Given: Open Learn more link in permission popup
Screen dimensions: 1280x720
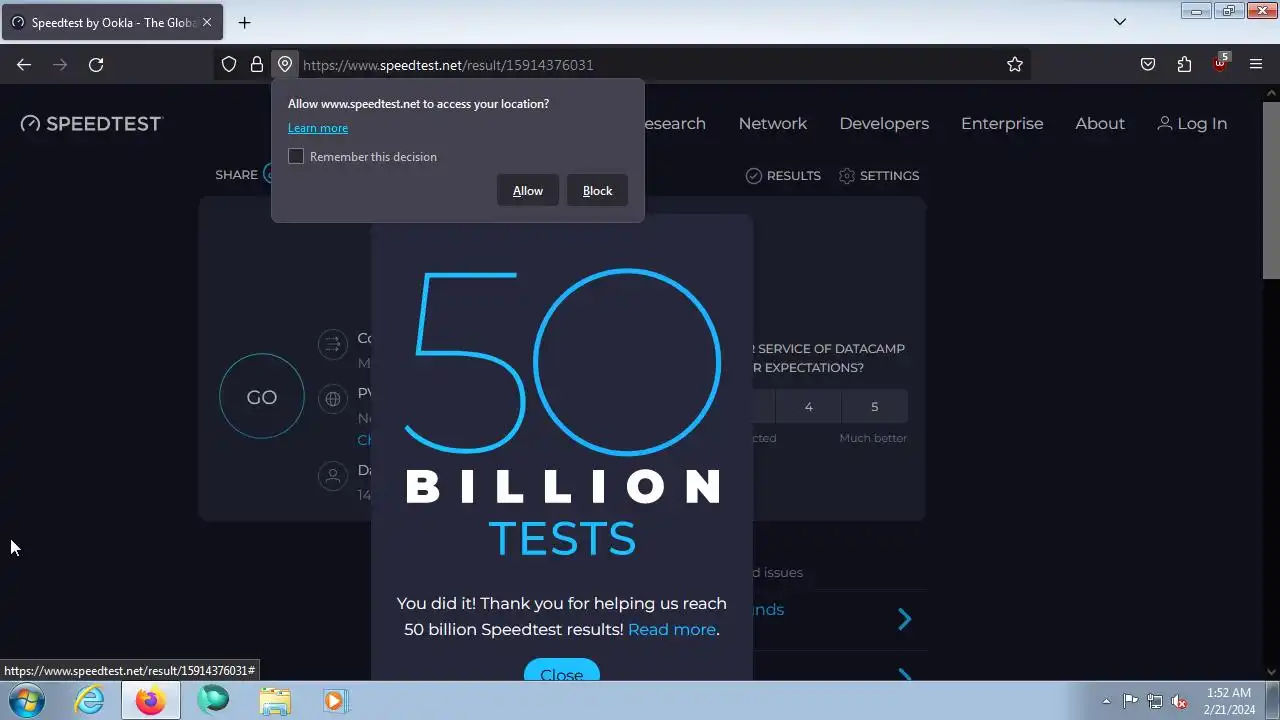Looking at the screenshot, I should (318, 128).
